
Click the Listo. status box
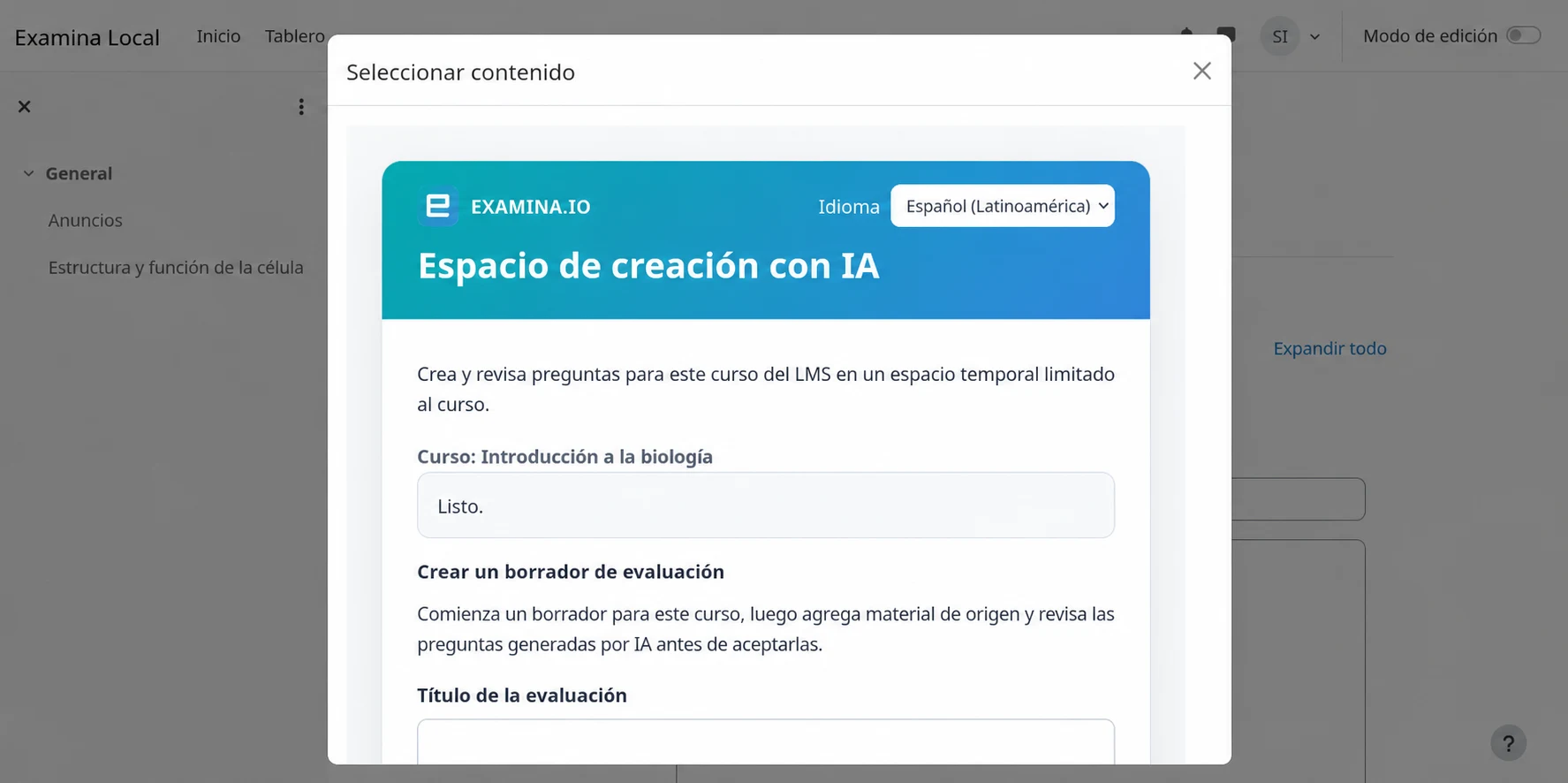click(x=766, y=506)
